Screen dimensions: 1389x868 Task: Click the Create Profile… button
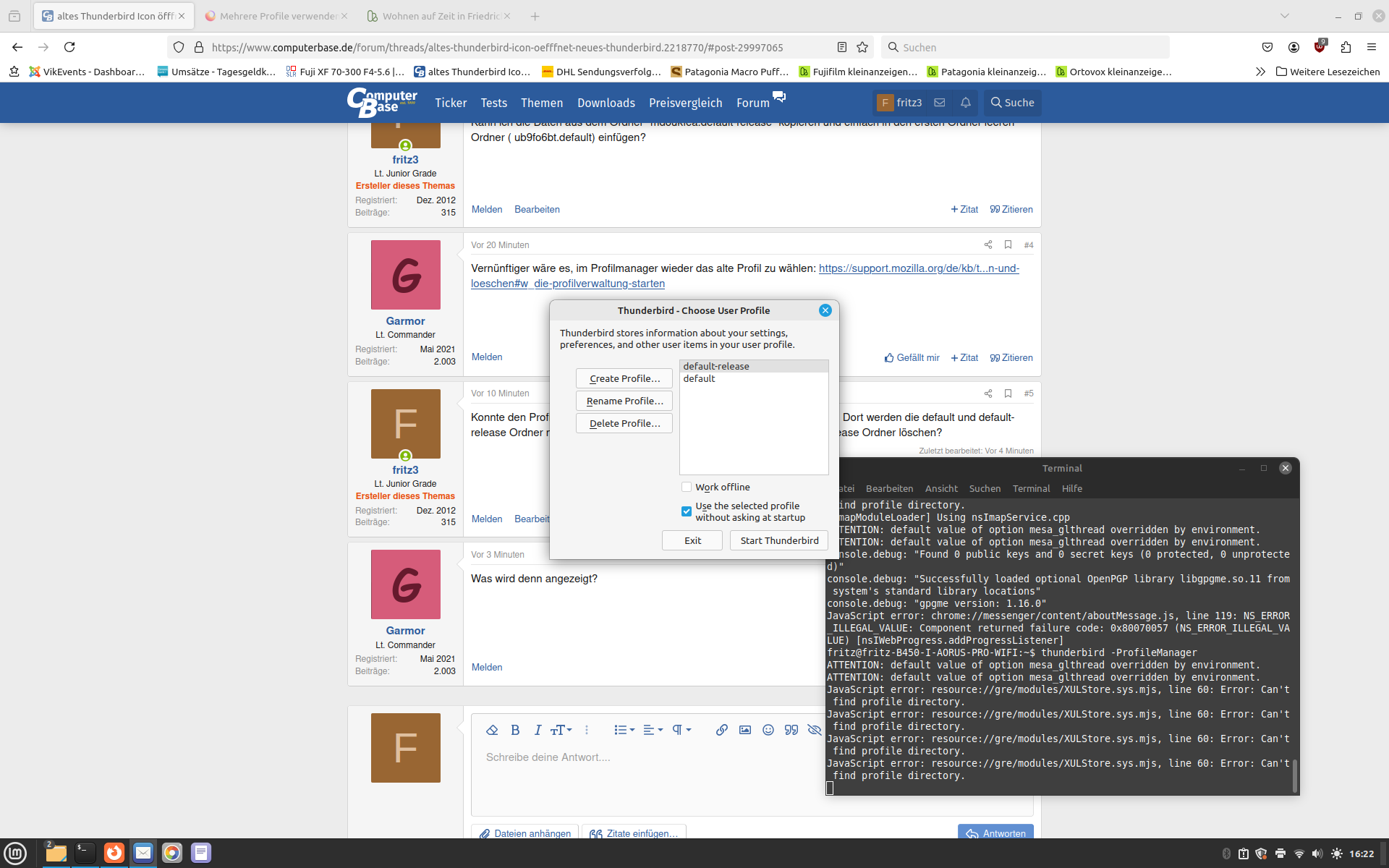click(x=624, y=378)
